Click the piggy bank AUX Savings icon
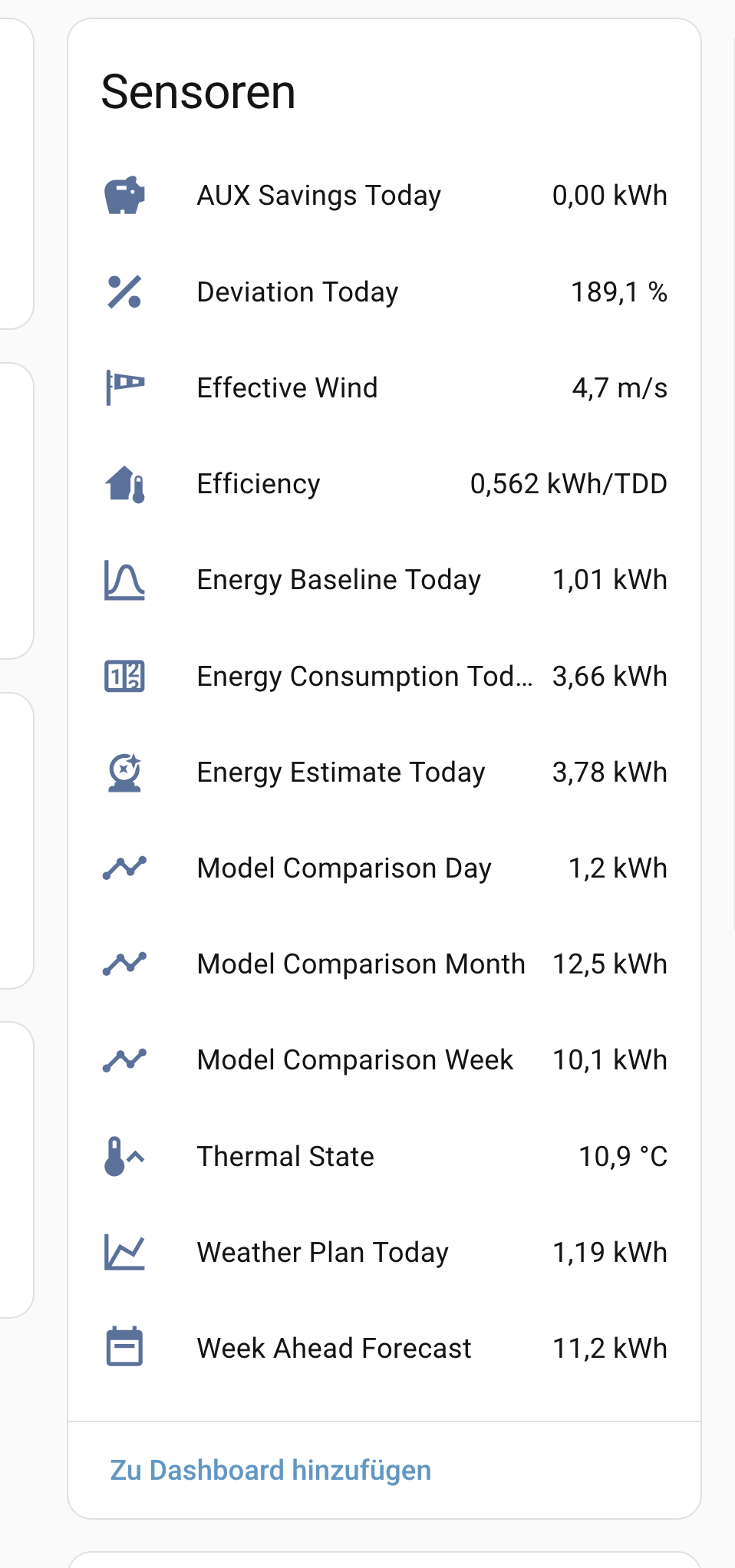Screen dimensions: 735x1568 [x=124, y=196]
